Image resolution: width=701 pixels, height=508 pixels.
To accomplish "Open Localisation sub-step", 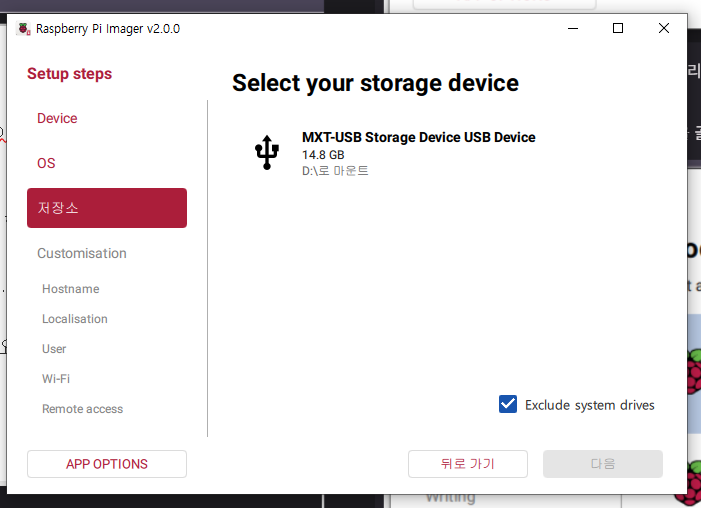I will 75,319.
